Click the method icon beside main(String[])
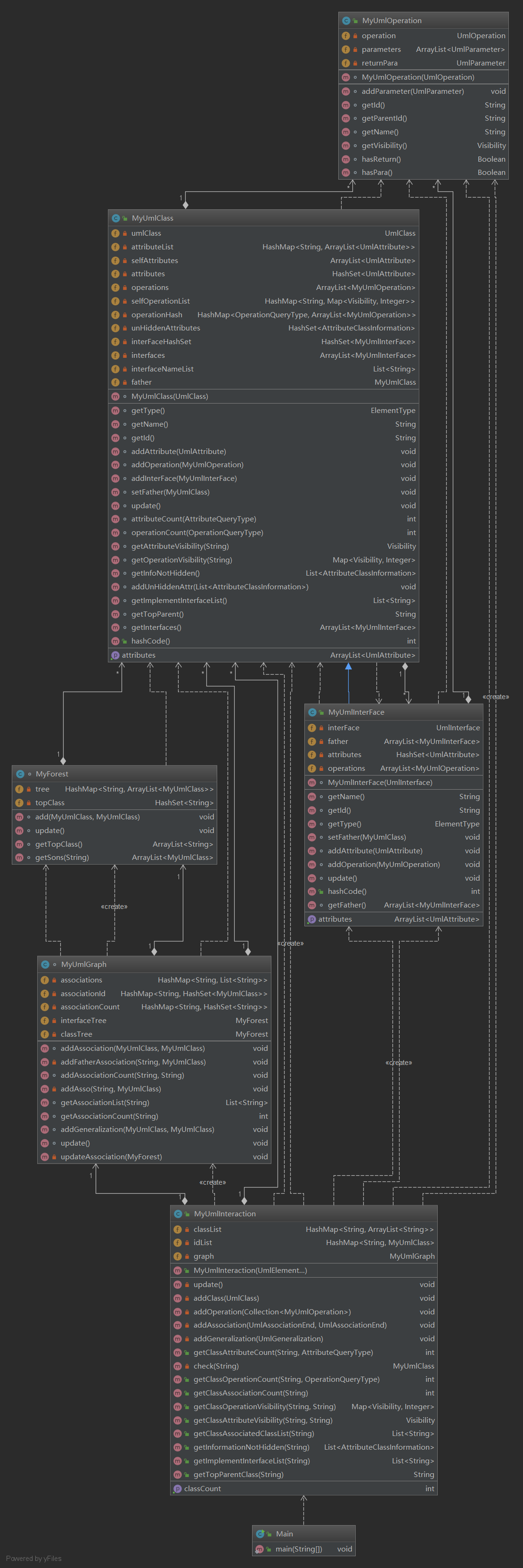The height and width of the screenshot is (1568, 523). (260, 1549)
